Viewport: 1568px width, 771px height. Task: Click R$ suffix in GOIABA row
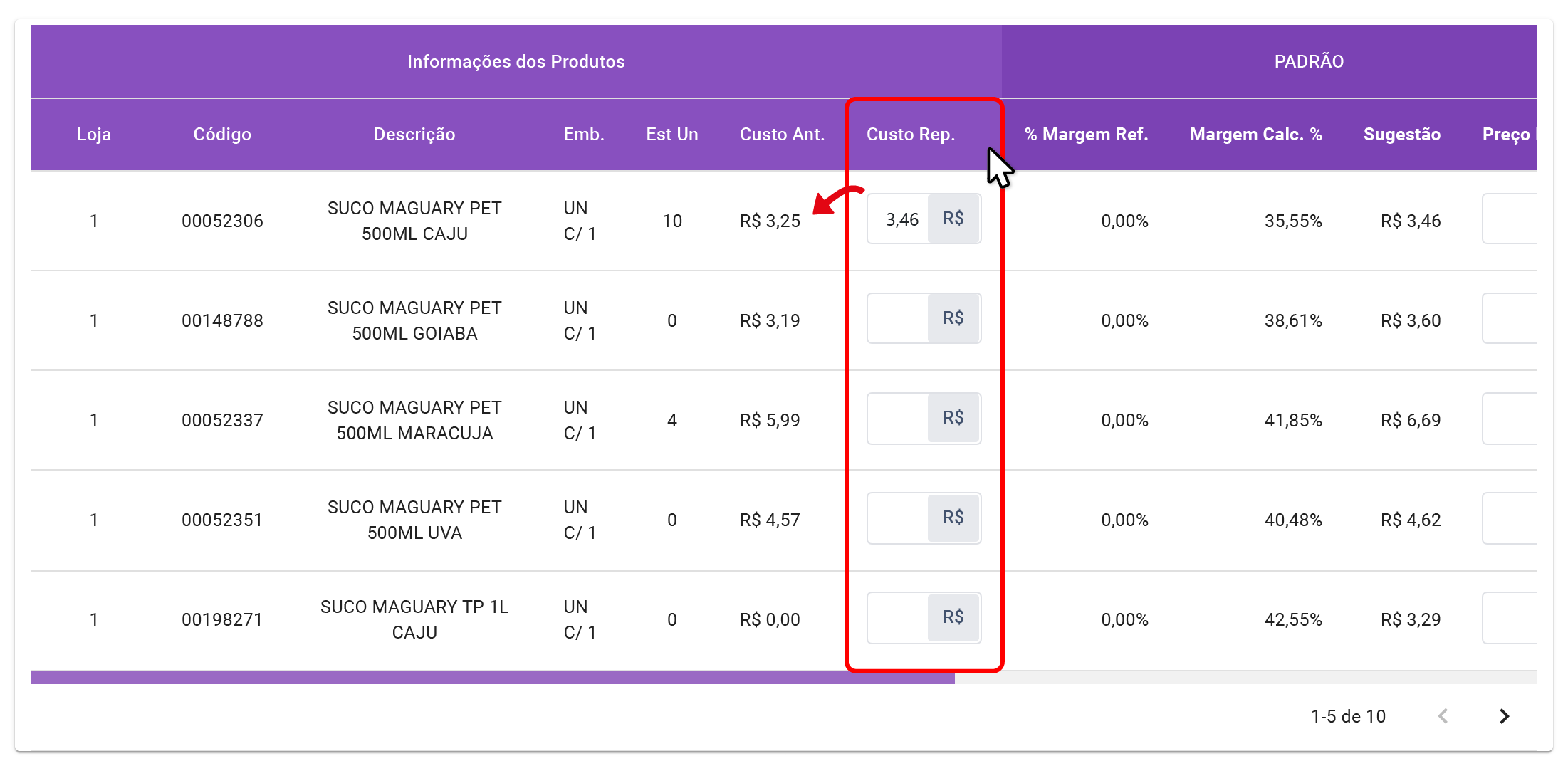[x=953, y=318]
